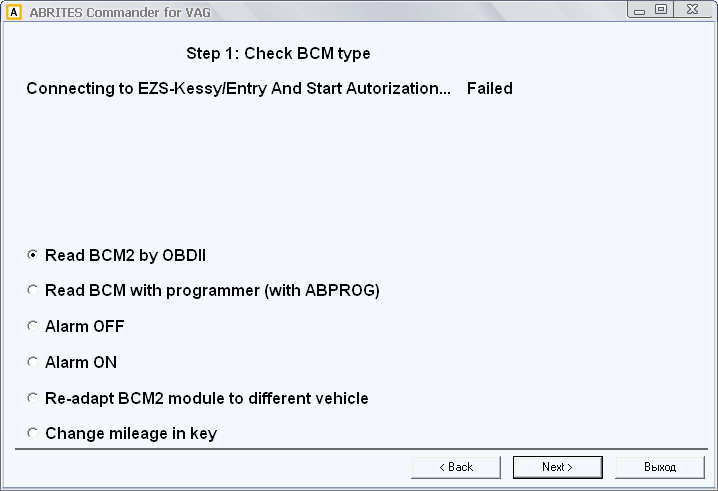Pick Re-adapt BCM2 module to different vehicle
This screenshot has height=491, width=718.
pyautogui.click(x=33, y=398)
